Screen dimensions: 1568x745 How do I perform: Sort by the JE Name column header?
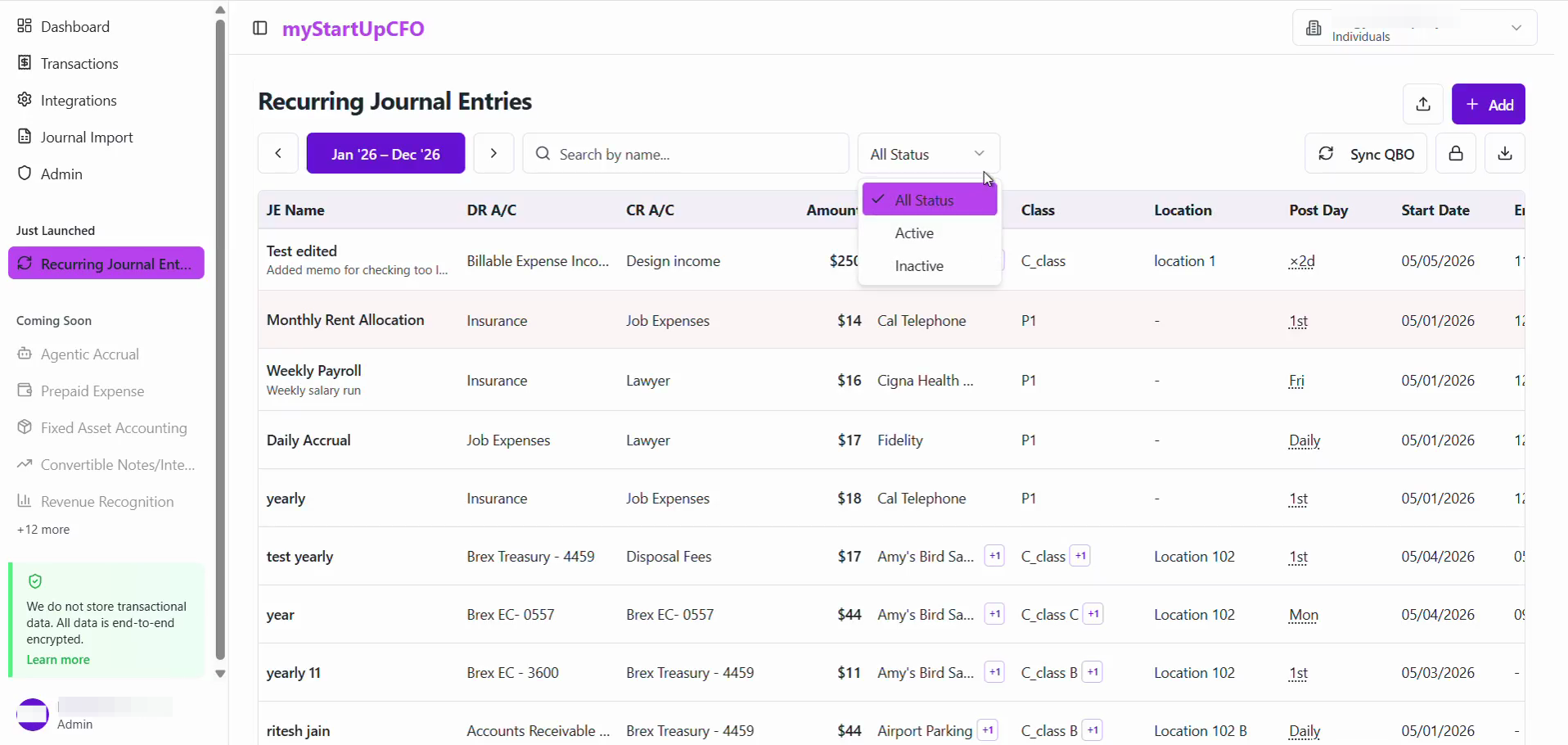(x=295, y=210)
